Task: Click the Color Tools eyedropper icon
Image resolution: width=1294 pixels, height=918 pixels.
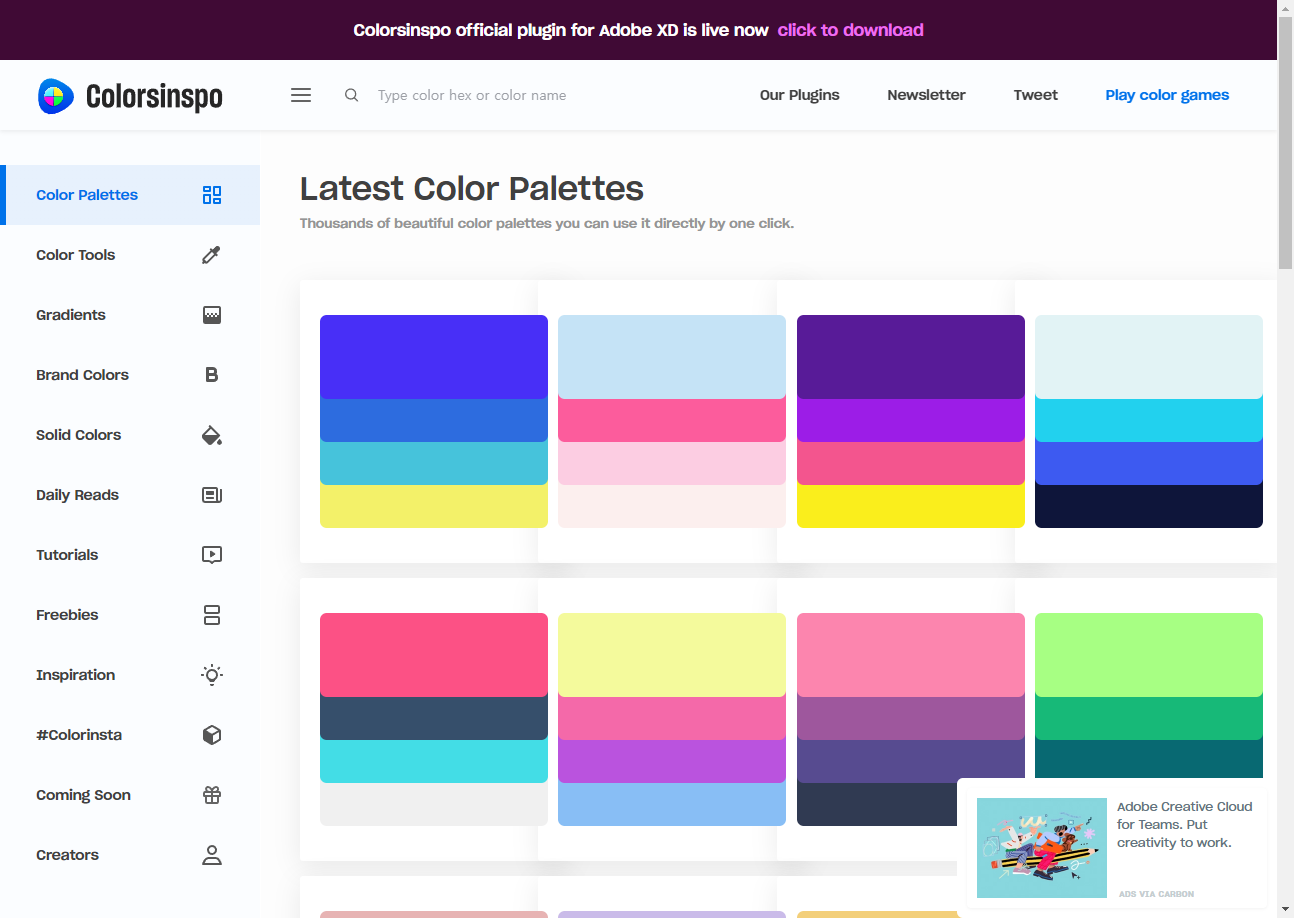Action: point(211,255)
